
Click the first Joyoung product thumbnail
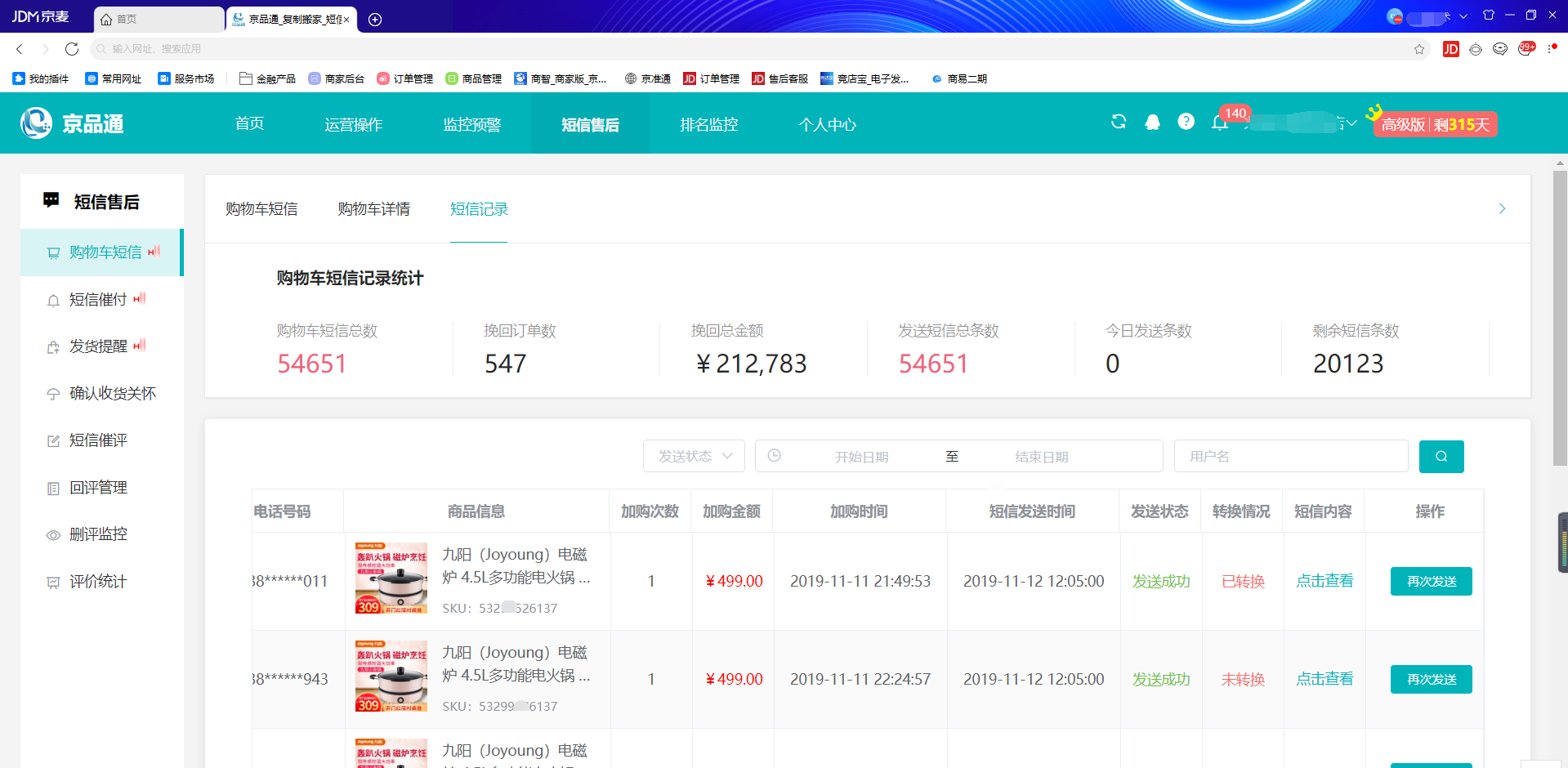(x=391, y=578)
